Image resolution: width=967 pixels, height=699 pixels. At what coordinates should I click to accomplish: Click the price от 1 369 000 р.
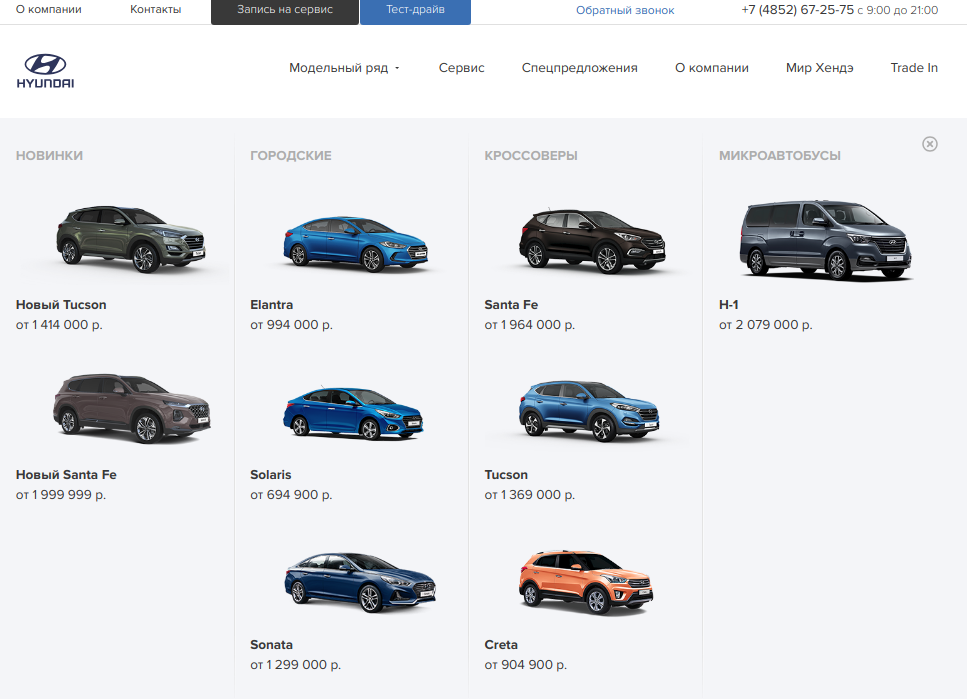tap(530, 495)
